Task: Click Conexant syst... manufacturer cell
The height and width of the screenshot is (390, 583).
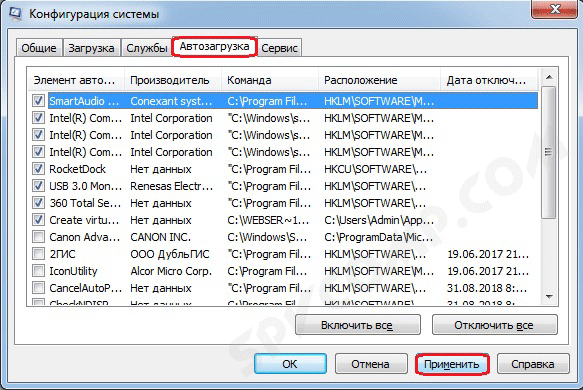Action: [171, 101]
